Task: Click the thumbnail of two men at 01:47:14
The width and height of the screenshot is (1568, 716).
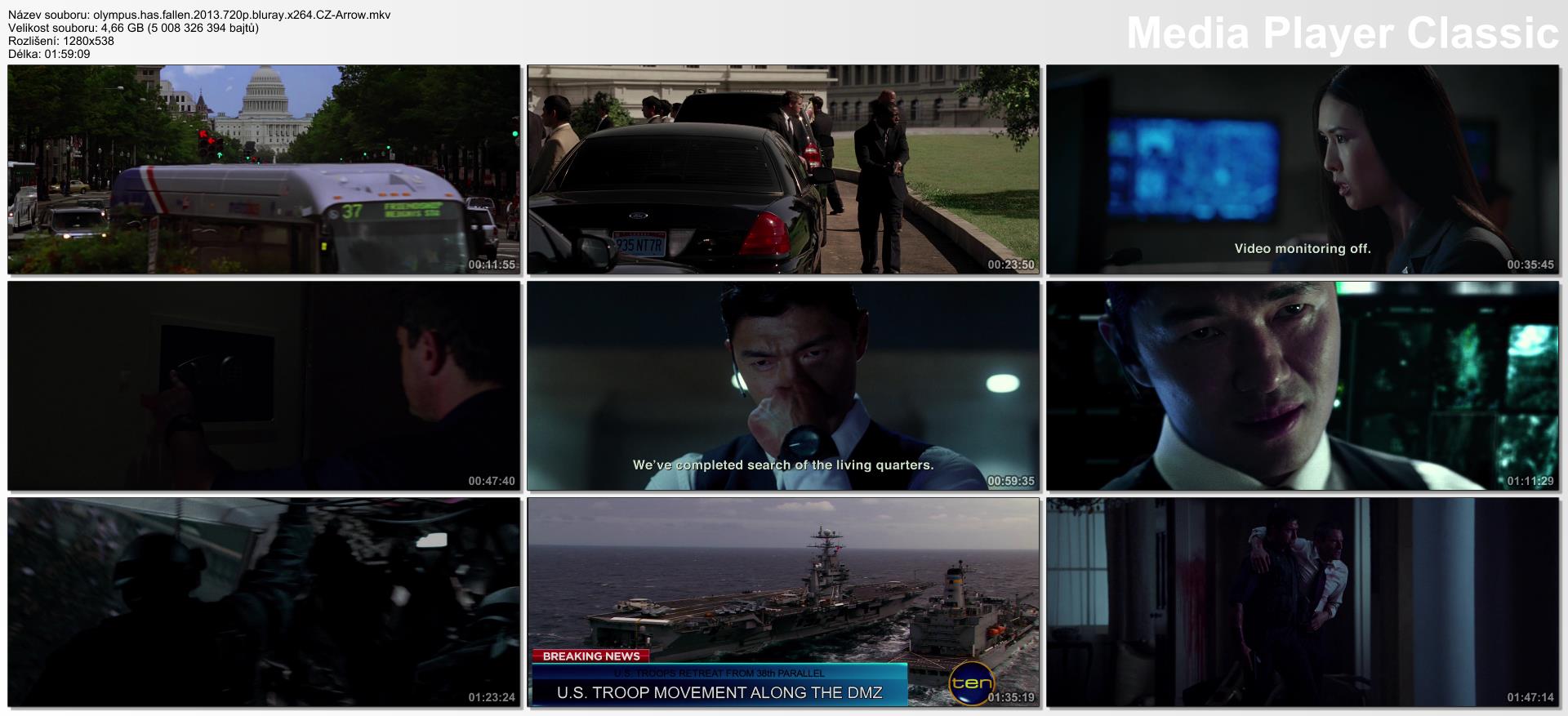Action: click(1302, 602)
